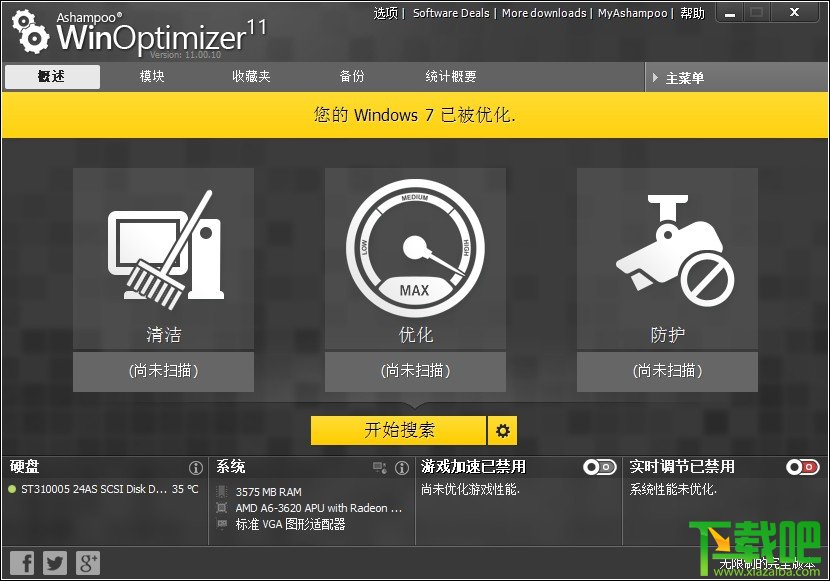
Task: Switch to the 备份 backup tab
Action: pos(352,76)
